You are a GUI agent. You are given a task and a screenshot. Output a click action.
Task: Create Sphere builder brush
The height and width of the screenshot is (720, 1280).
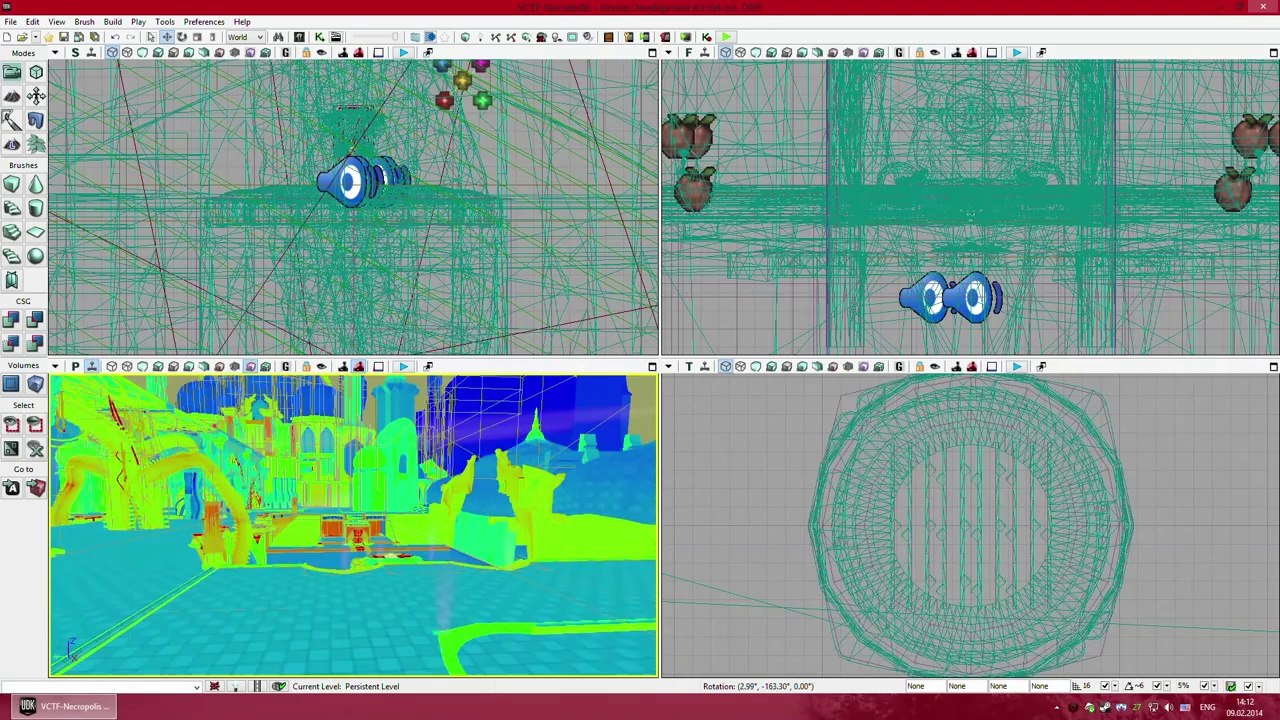[x=36, y=256]
